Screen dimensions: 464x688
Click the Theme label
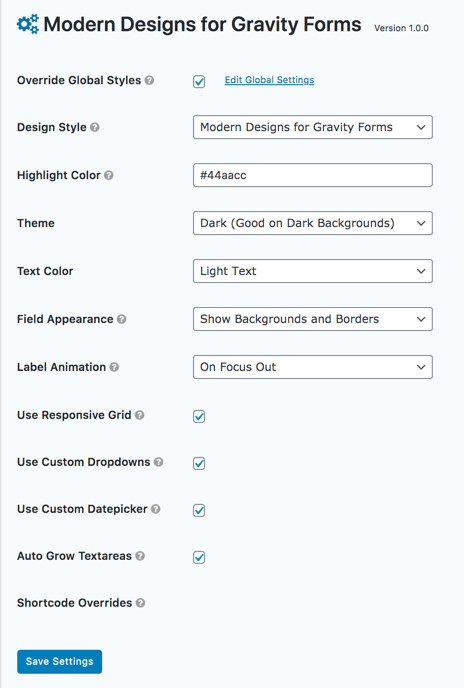click(x=36, y=223)
